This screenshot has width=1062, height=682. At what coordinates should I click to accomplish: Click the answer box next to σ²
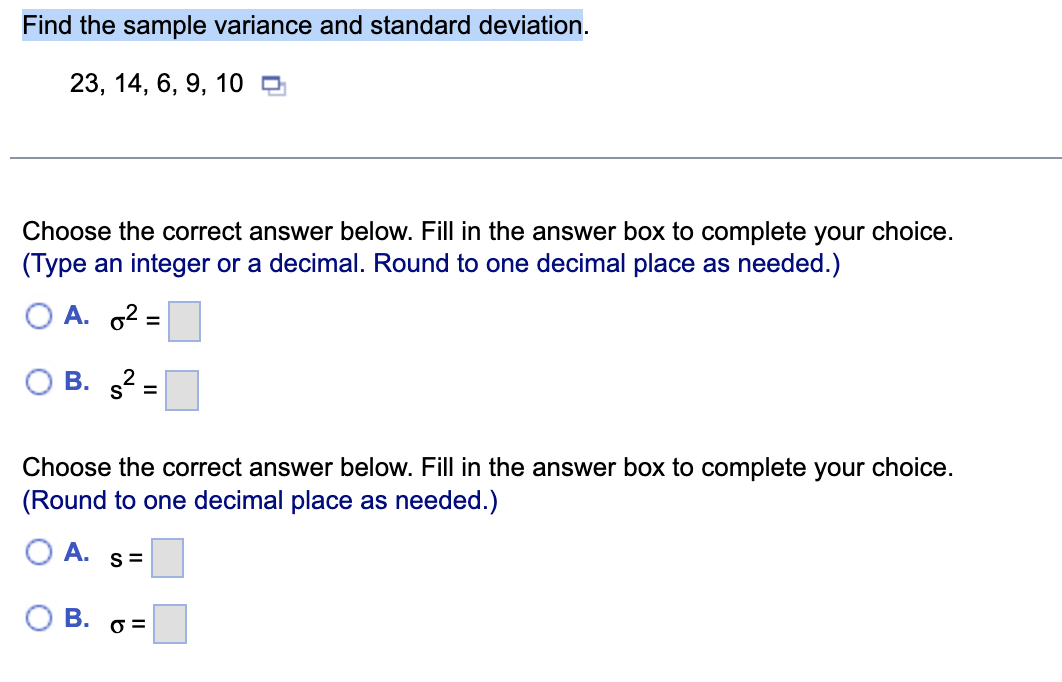[x=184, y=321]
